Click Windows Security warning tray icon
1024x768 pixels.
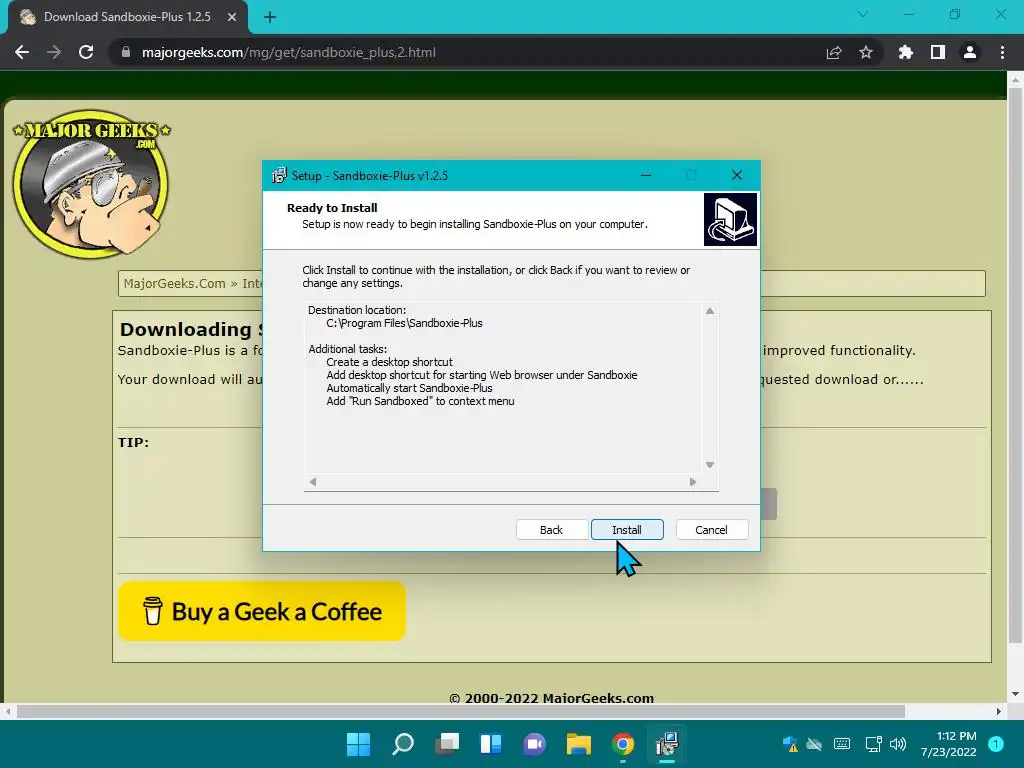[x=790, y=744]
